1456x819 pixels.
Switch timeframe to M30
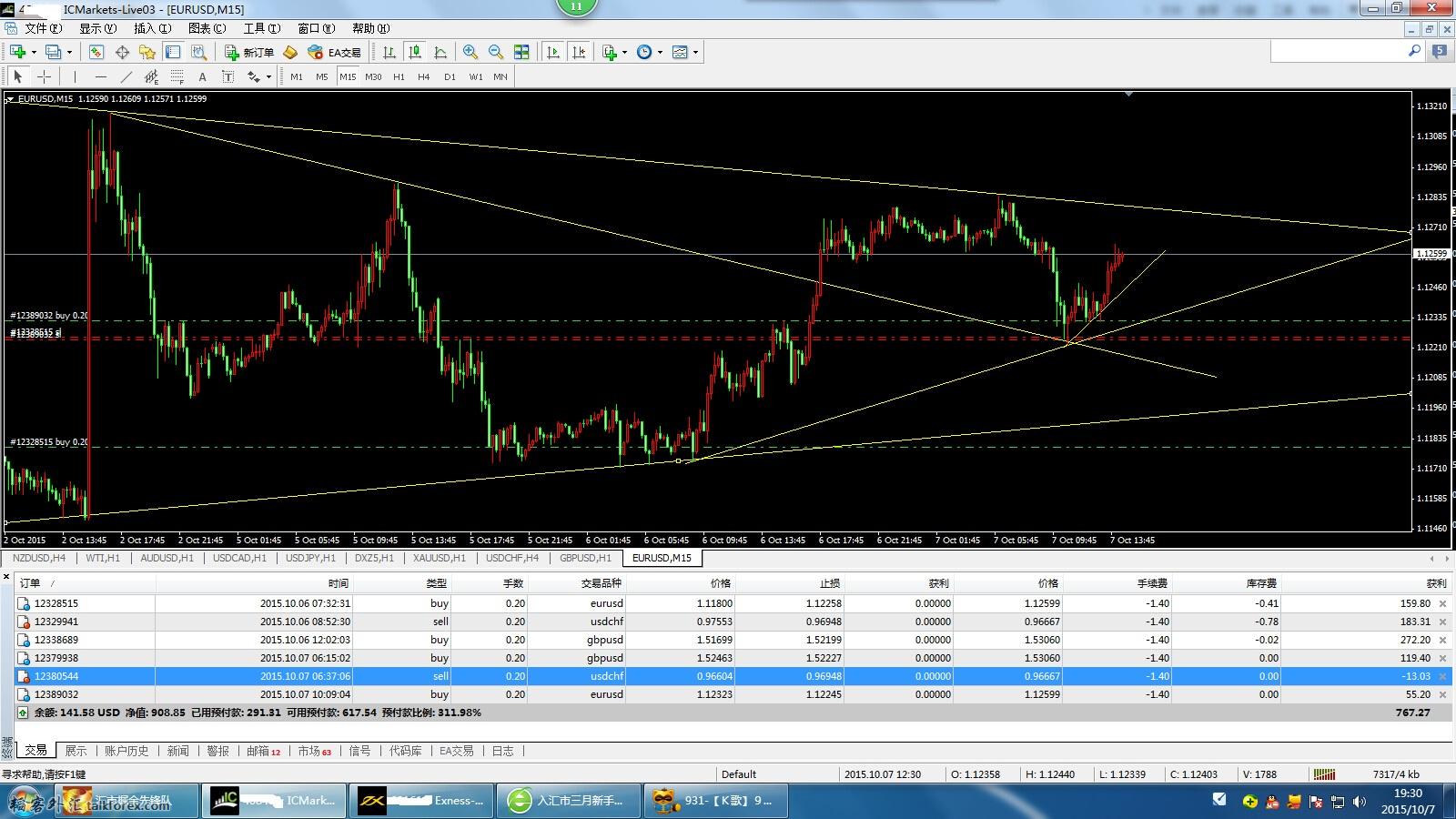tap(373, 77)
